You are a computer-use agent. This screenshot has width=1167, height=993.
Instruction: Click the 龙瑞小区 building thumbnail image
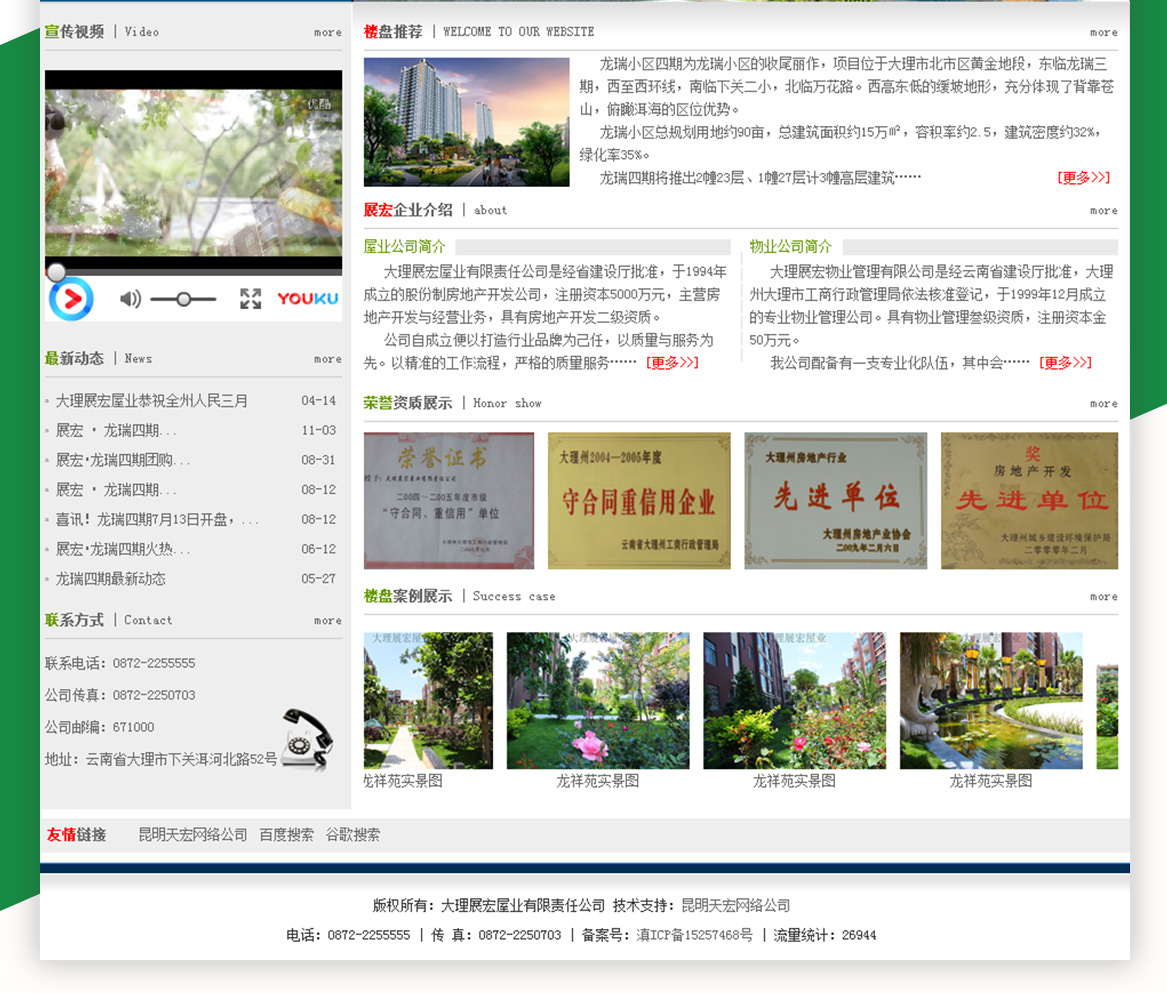(x=466, y=122)
